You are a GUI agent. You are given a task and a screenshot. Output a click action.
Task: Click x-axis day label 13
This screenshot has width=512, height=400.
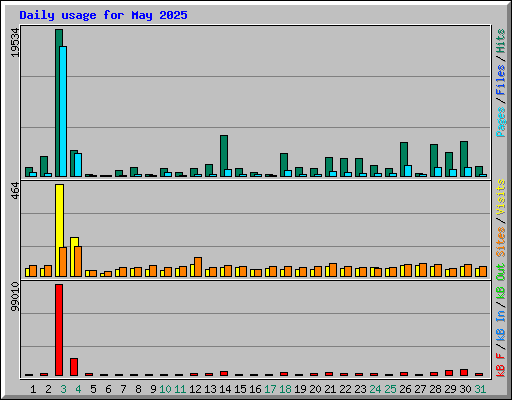click(x=210, y=389)
